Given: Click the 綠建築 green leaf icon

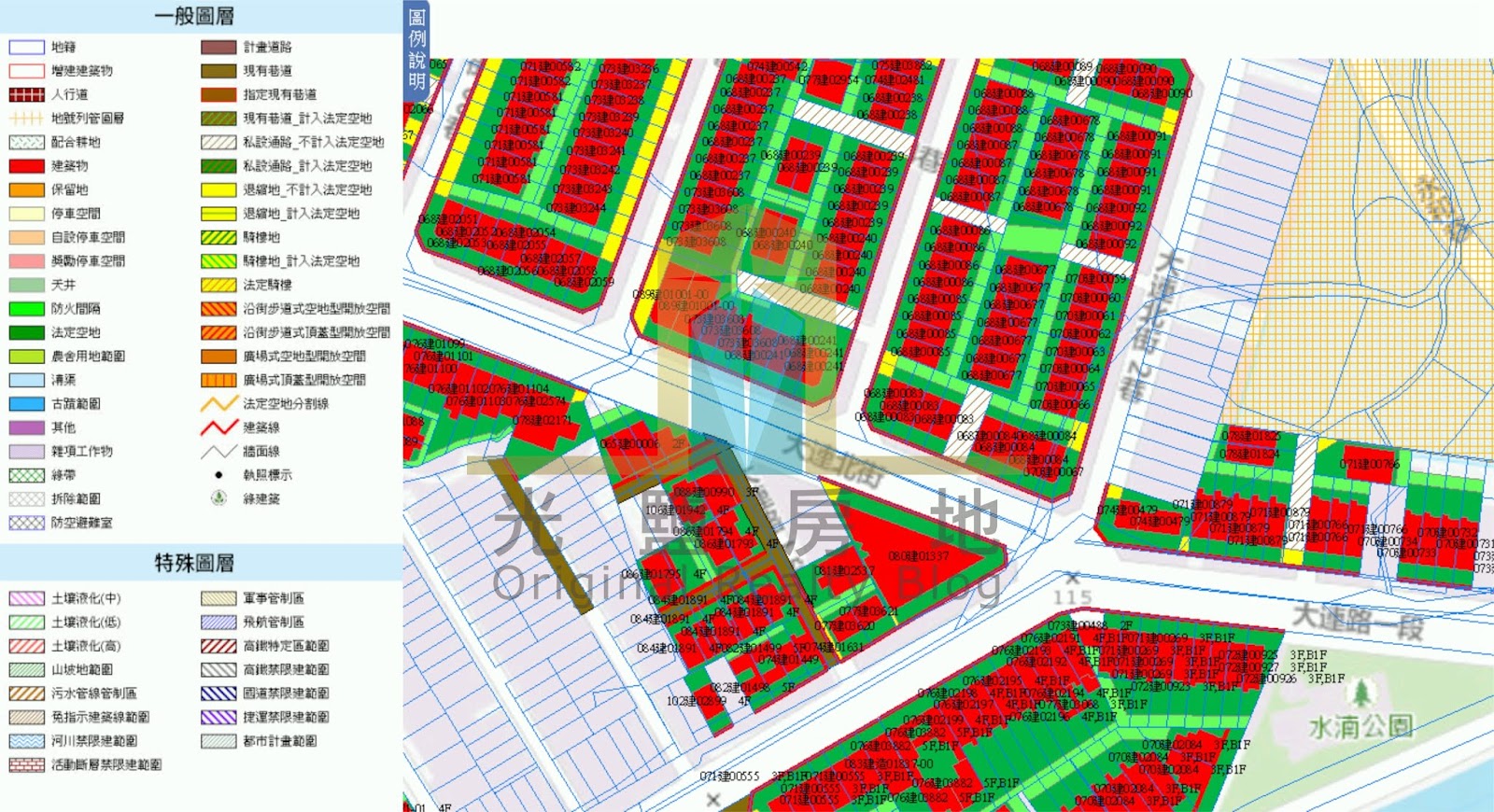Looking at the screenshot, I should click(x=218, y=498).
